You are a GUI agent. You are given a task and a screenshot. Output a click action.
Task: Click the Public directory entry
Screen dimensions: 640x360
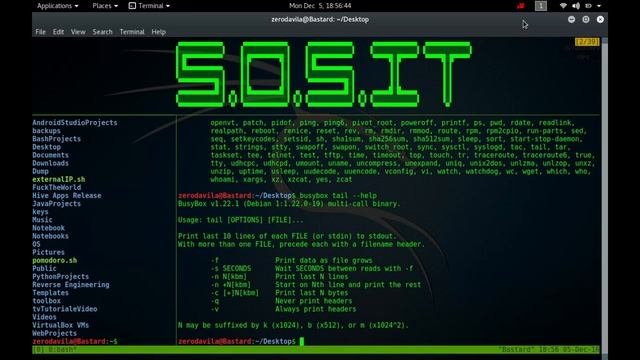coord(44,268)
